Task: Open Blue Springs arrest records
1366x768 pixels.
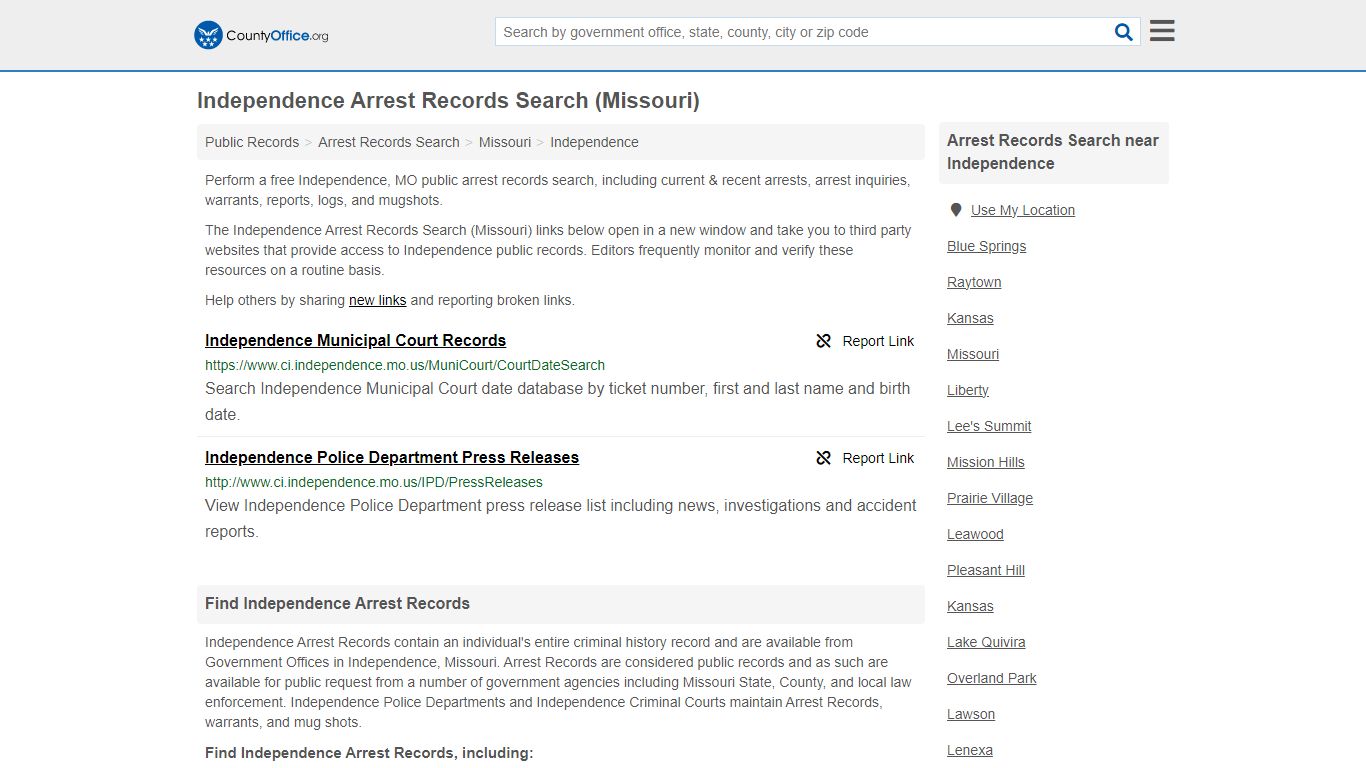Action: tap(986, 246)
